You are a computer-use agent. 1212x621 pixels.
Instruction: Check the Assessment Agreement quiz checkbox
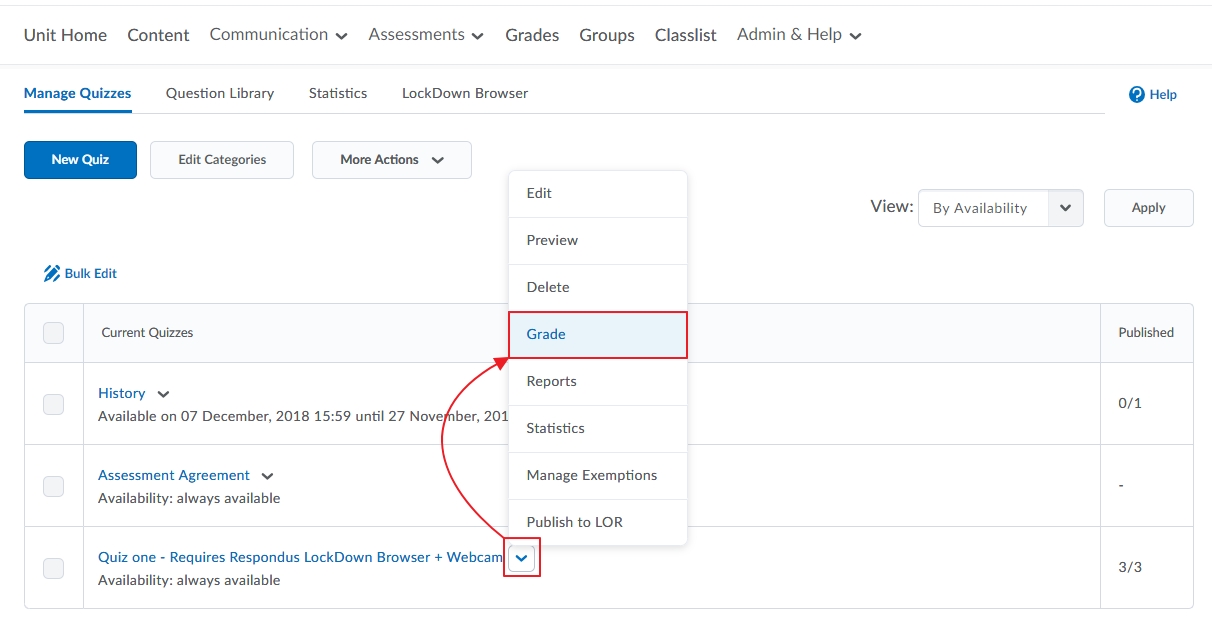click(54, 486)
